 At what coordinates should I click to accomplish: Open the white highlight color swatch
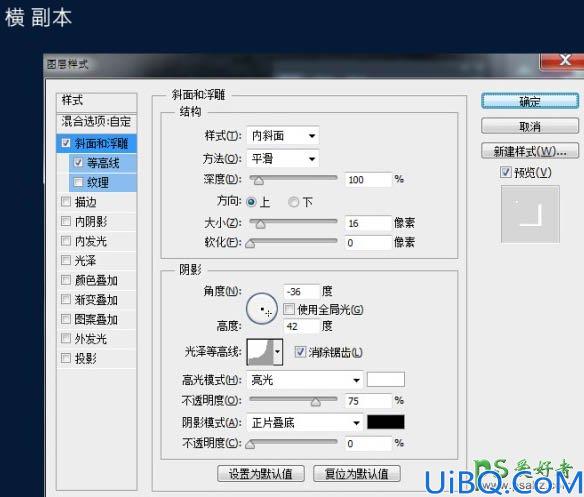point(386,380)
